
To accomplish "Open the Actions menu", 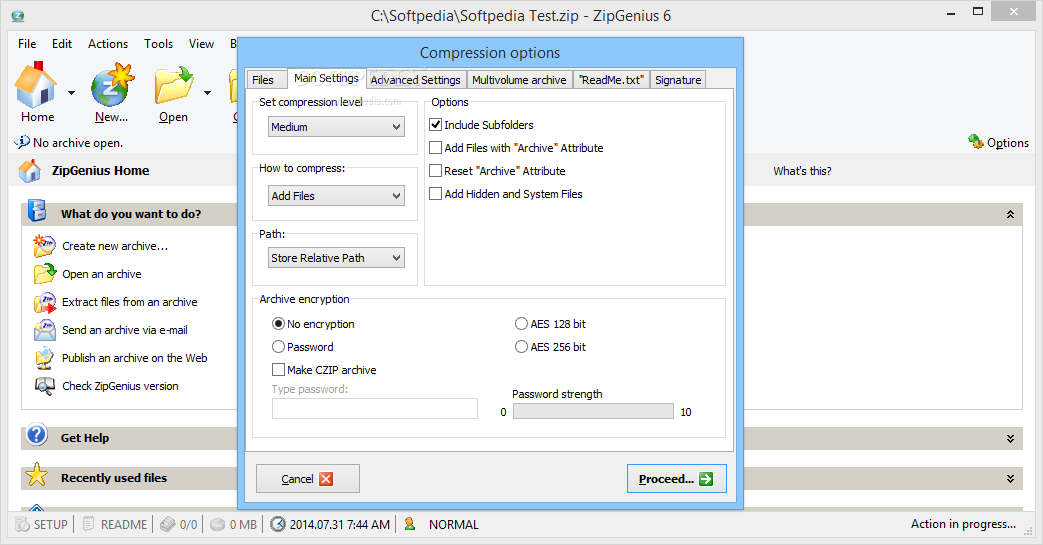I will pyautogui.click(x=108, y=43).
